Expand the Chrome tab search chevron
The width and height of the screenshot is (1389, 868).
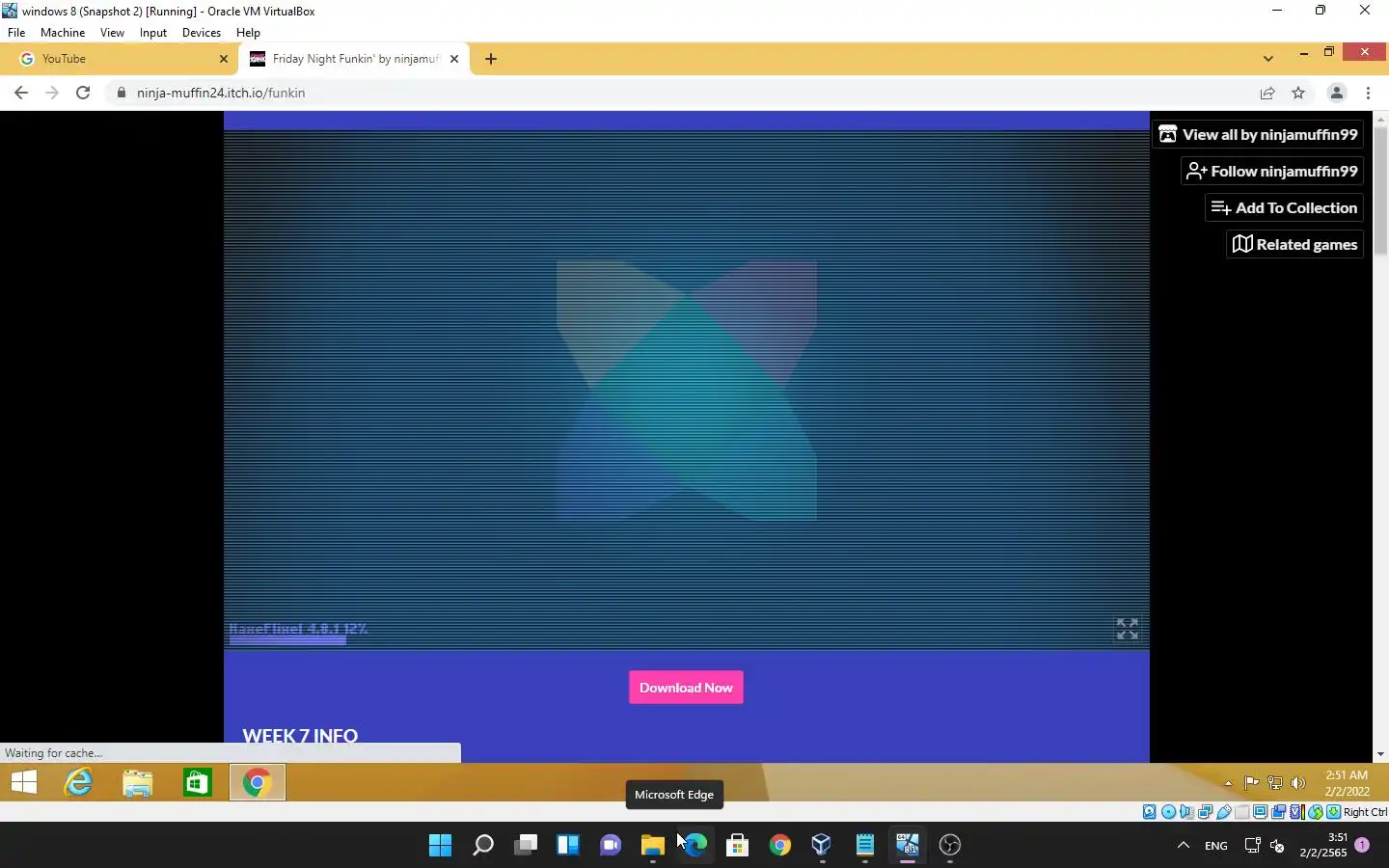point(1267,59)
